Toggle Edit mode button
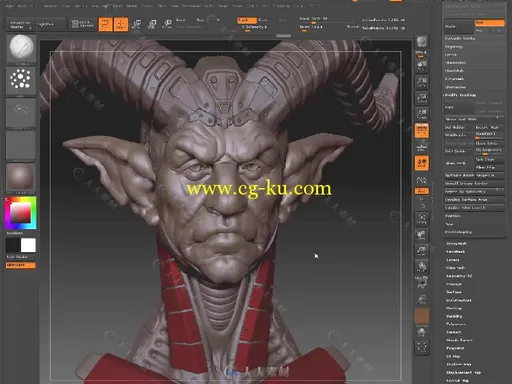 [105, 24]
